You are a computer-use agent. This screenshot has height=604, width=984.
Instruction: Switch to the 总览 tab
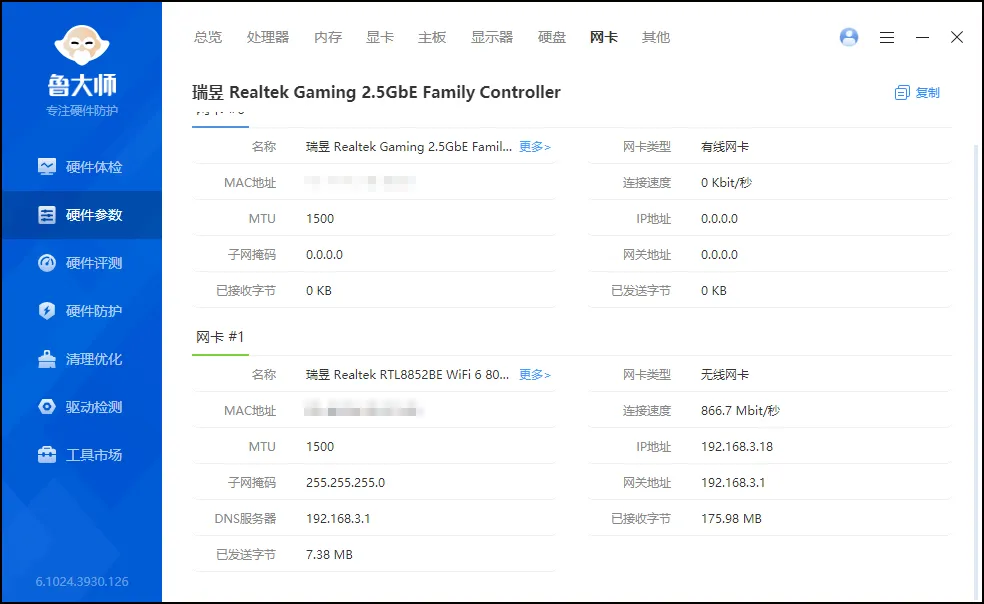208,37
